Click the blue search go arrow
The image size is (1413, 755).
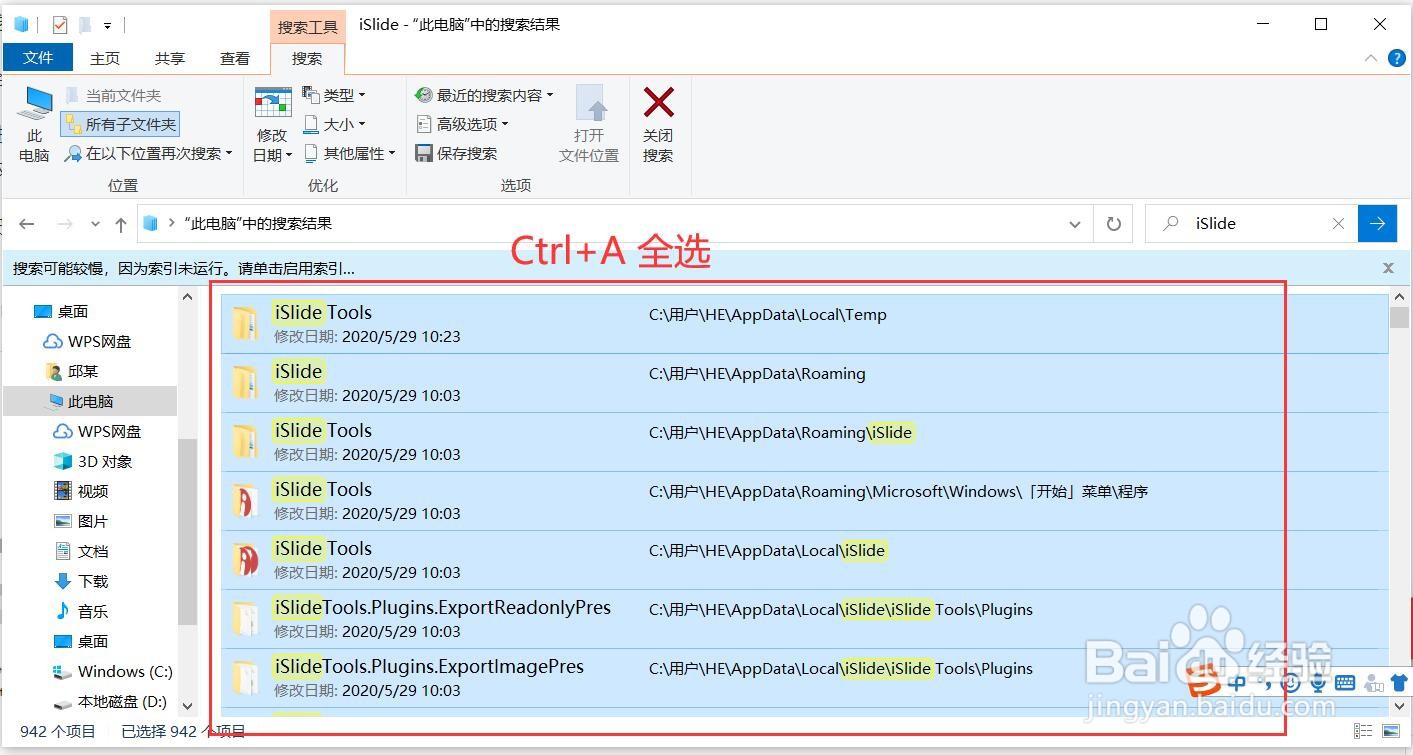pyautogui.click(x=1377, y=224)
